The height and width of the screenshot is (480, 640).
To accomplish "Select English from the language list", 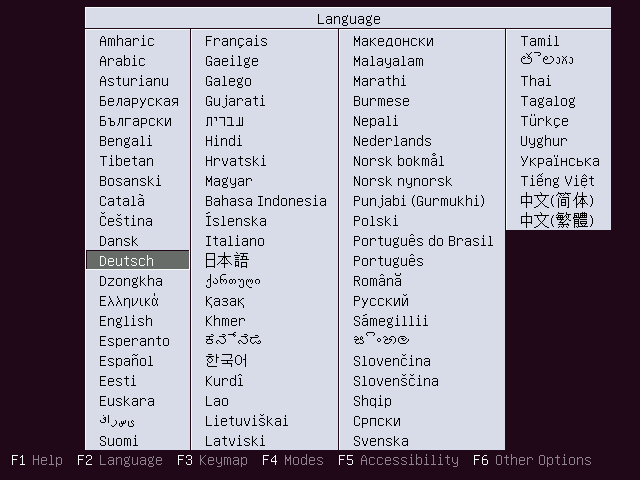I will click(126, 321).
